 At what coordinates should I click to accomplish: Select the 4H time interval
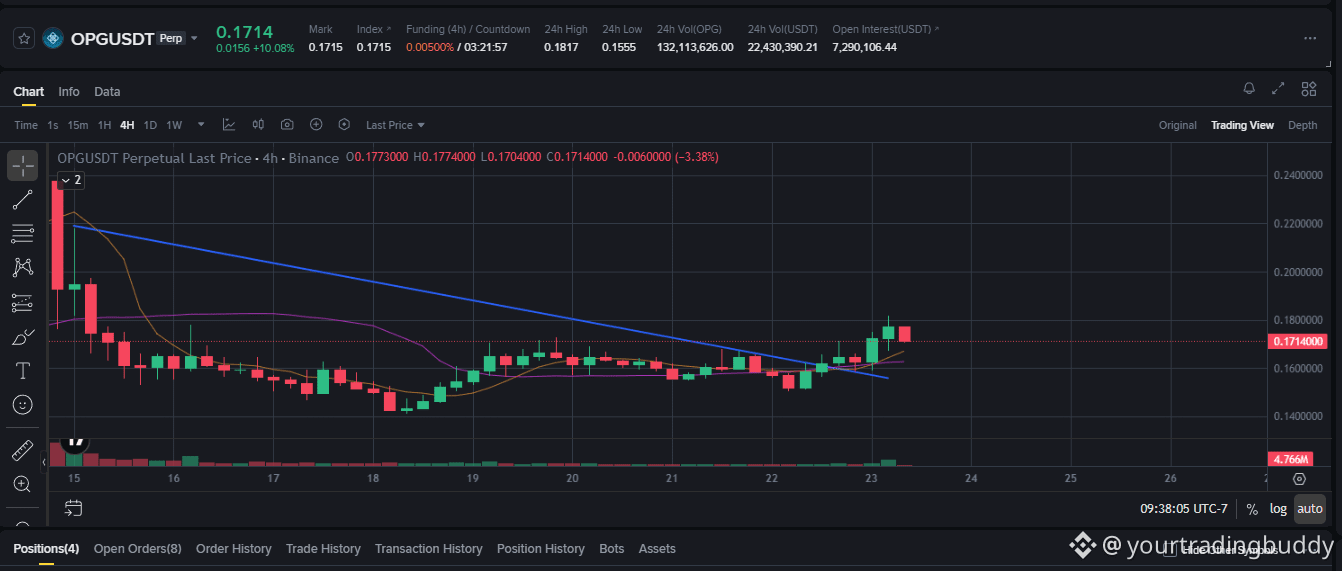pyautogui.click(x=127, y=125)
